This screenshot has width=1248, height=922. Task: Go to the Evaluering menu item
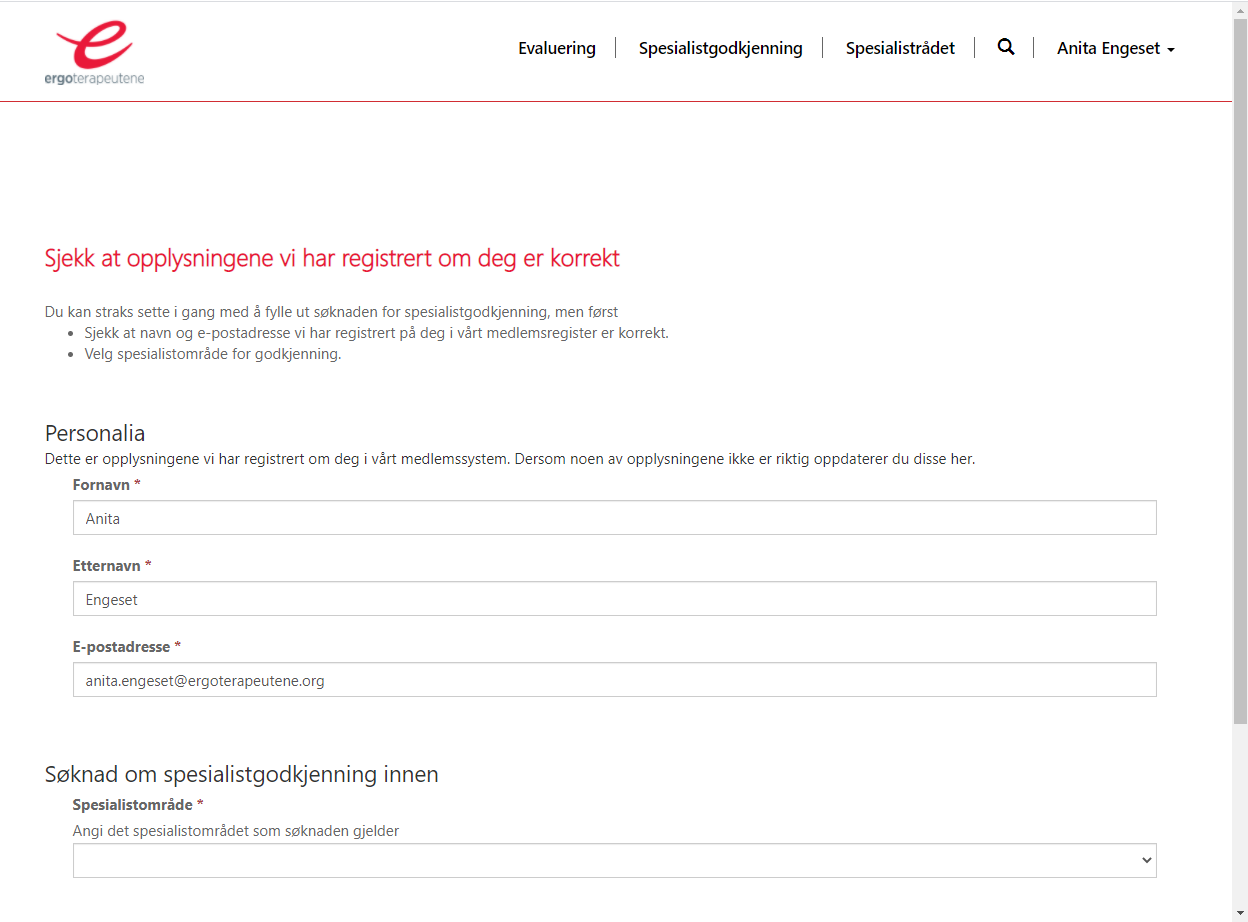[x=556, y=48]
